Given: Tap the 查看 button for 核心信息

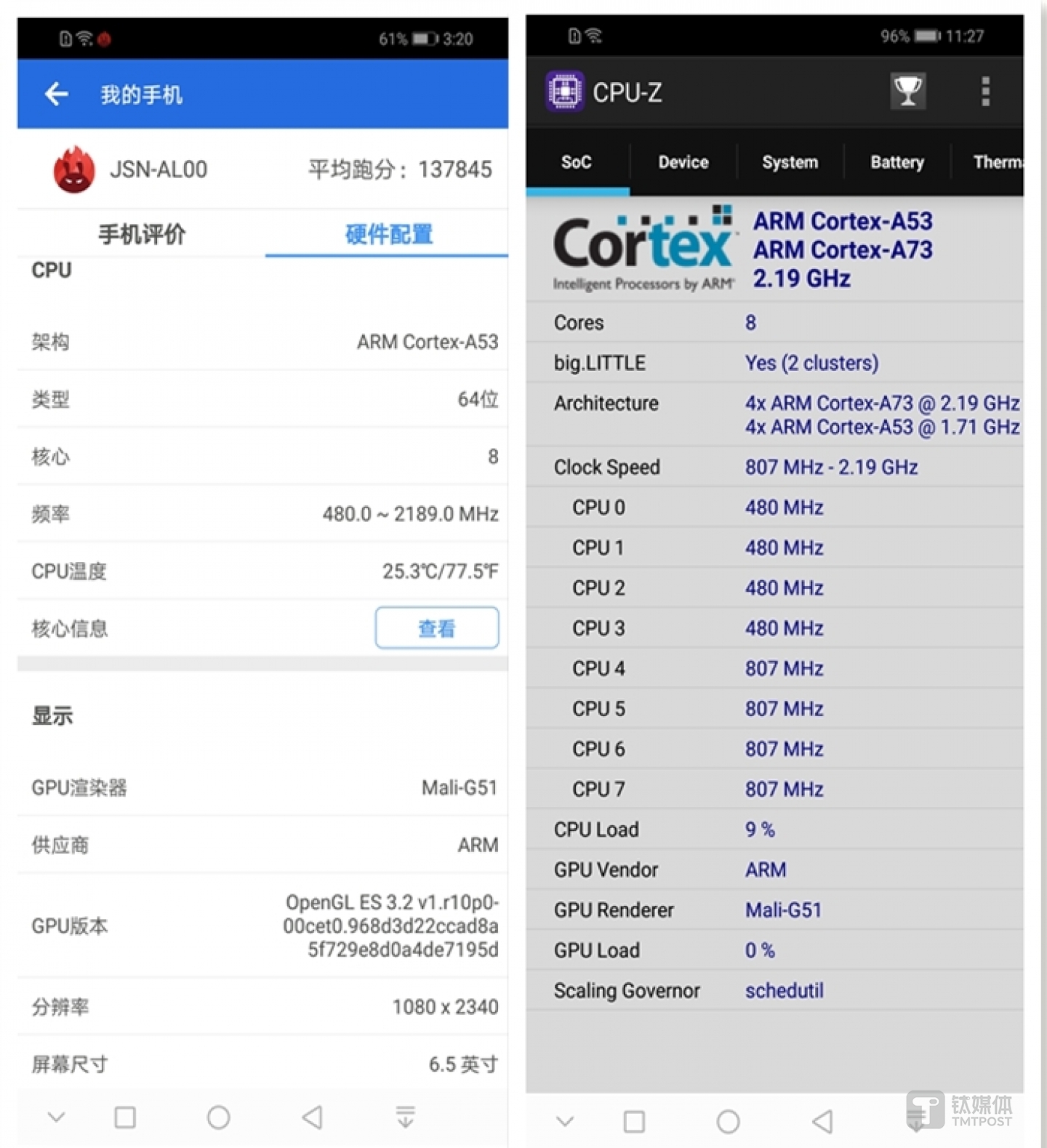Looking at the screenshot, I should (437, 627).
